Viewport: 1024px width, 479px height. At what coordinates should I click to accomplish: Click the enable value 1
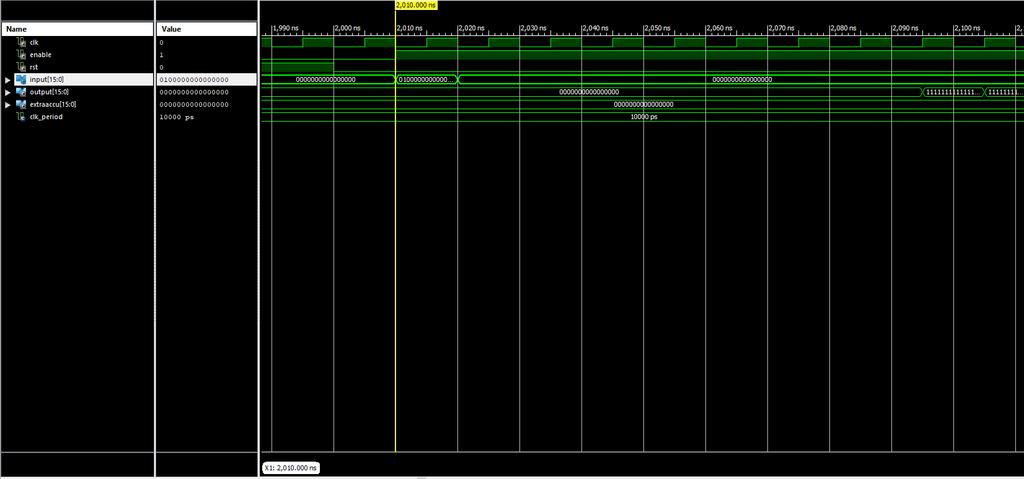coord(161,55)
